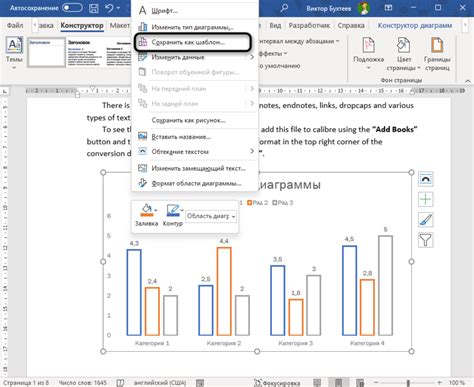Viewport: 474px width, 387px height.
Task: Open the Файл tab
Action: point(15,25)
